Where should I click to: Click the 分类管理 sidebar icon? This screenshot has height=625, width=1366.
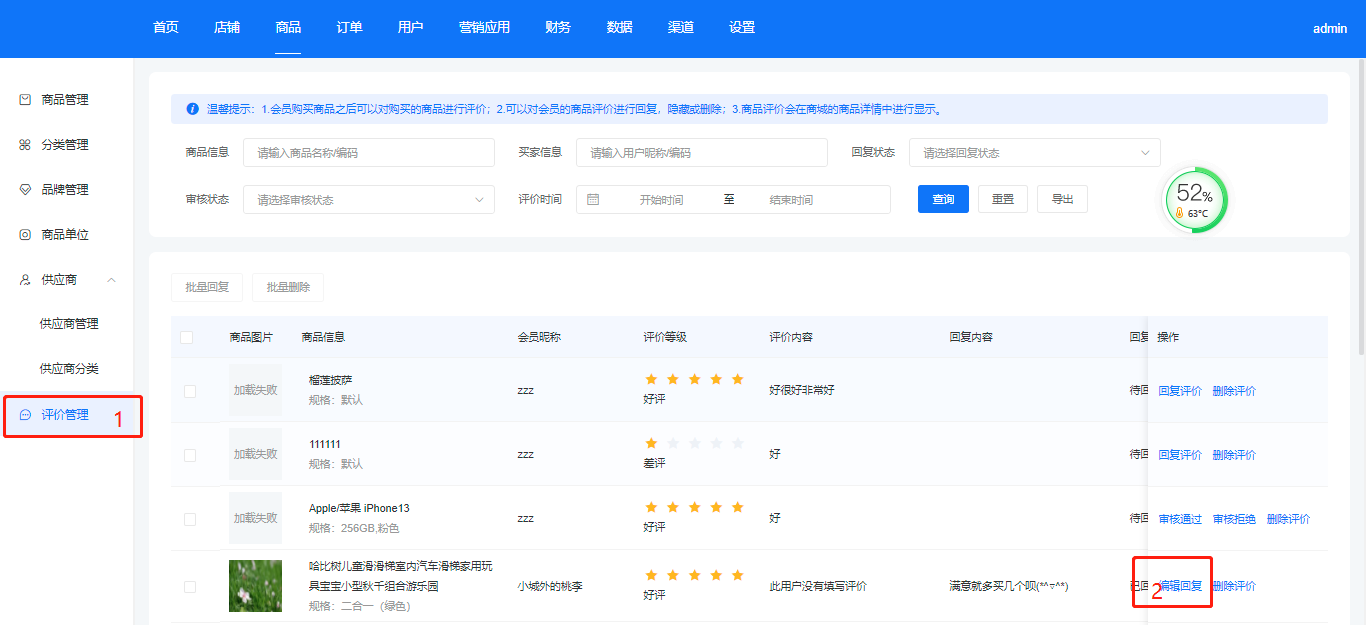(26, 145)
